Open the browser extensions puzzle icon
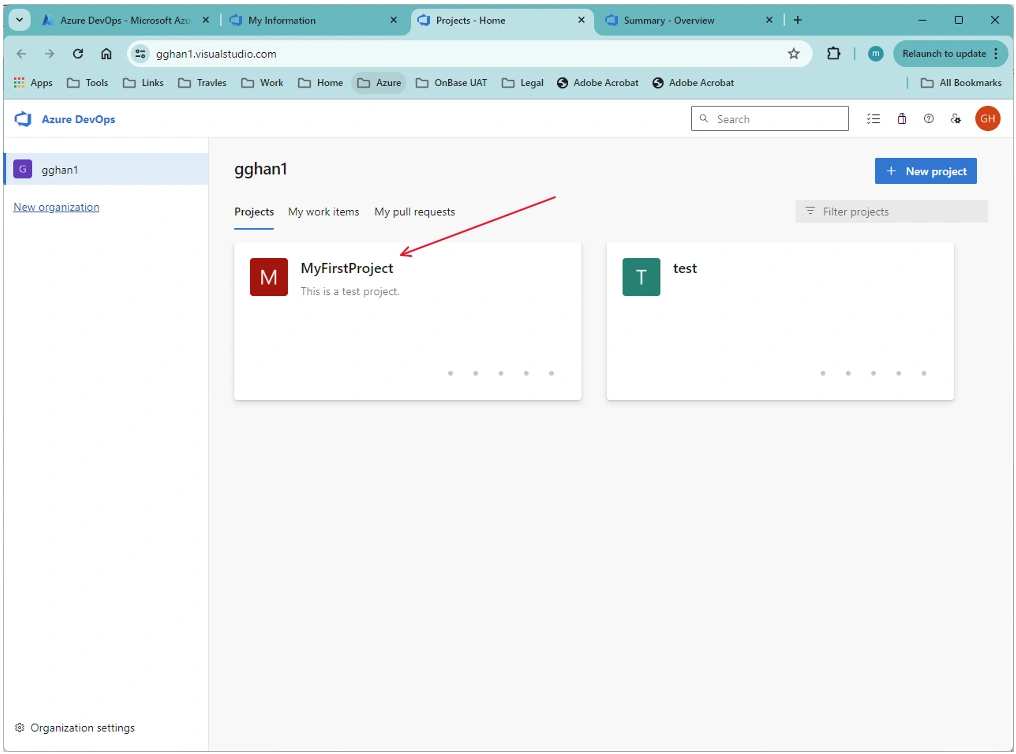Image resolution: width=1016 pixels, height=754 pixels. click(834, 54)
